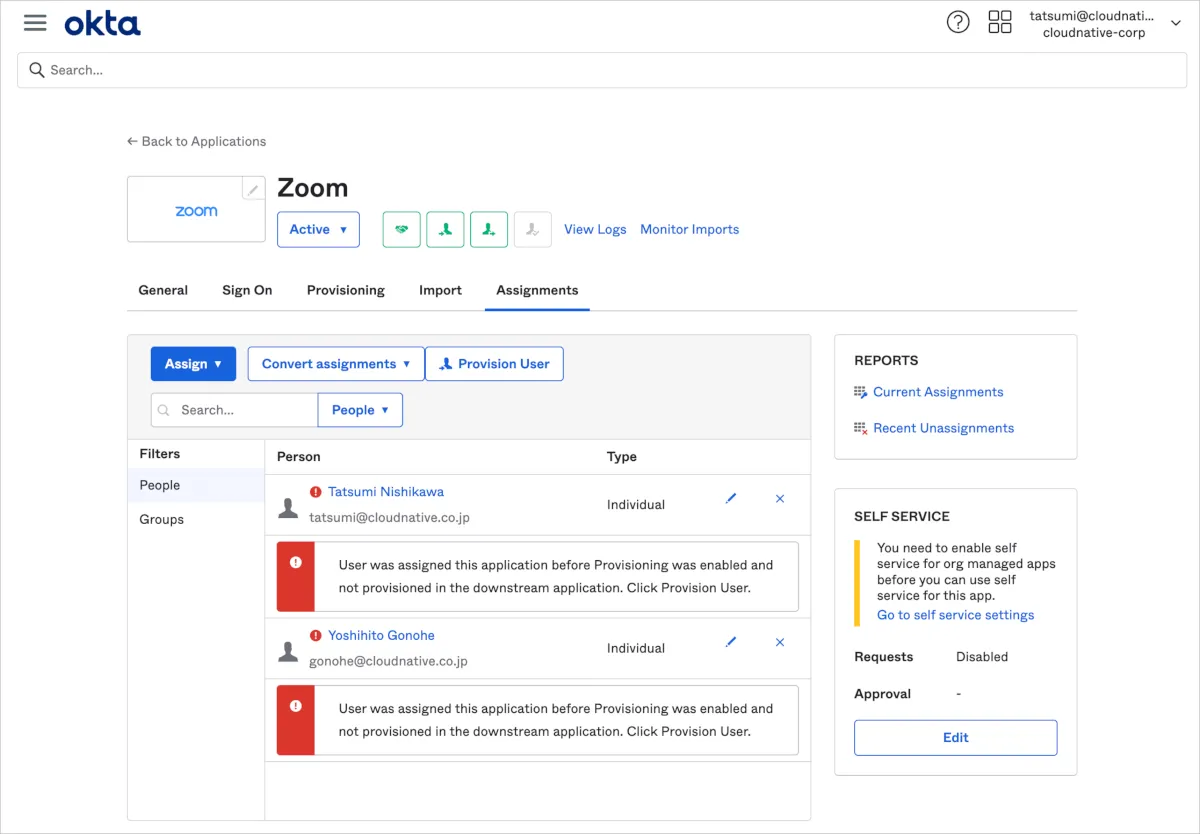Select the Groups filter

point(162,519)
